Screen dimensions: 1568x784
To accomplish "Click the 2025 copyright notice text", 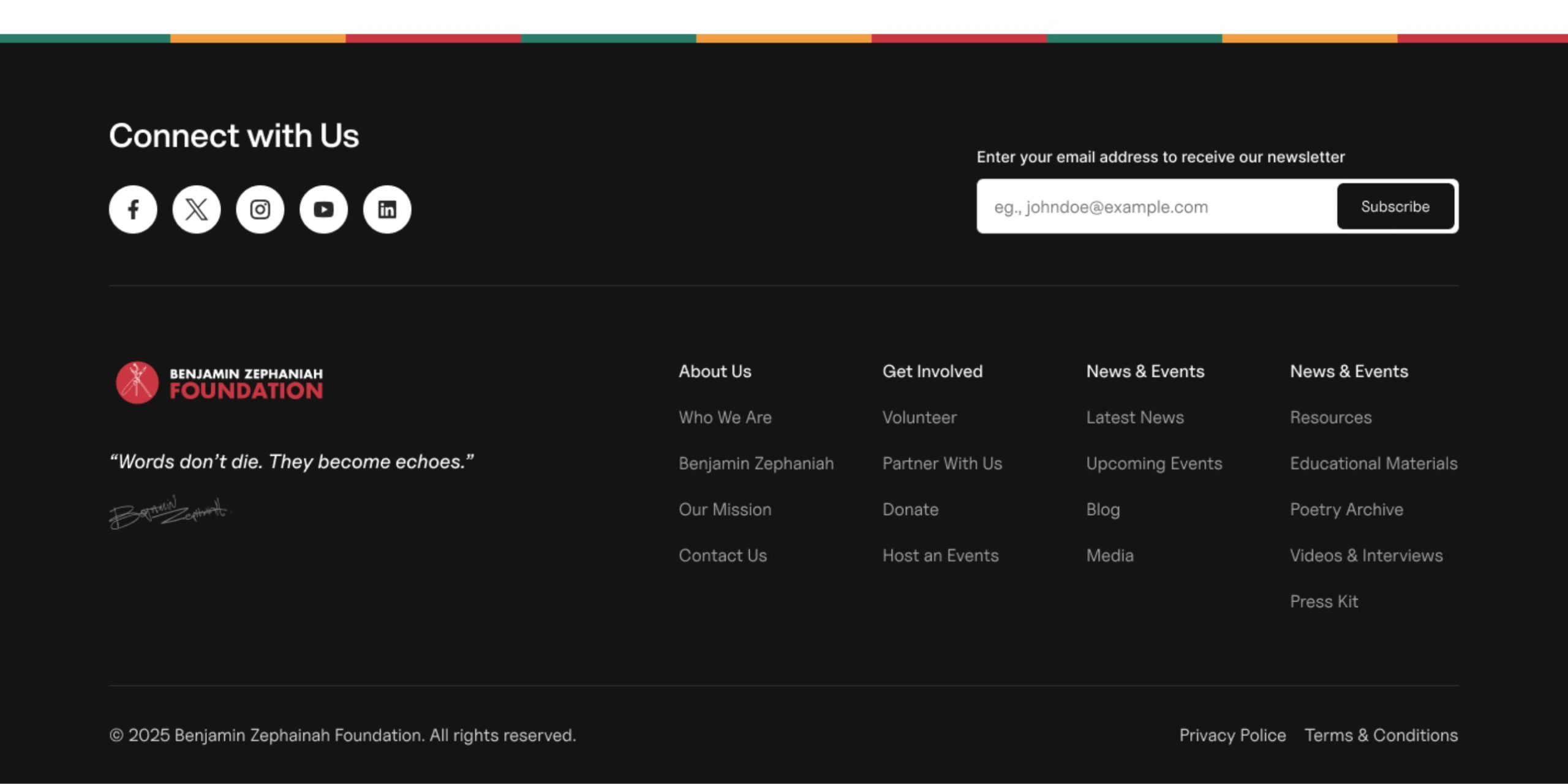I will tap(342, 735).
